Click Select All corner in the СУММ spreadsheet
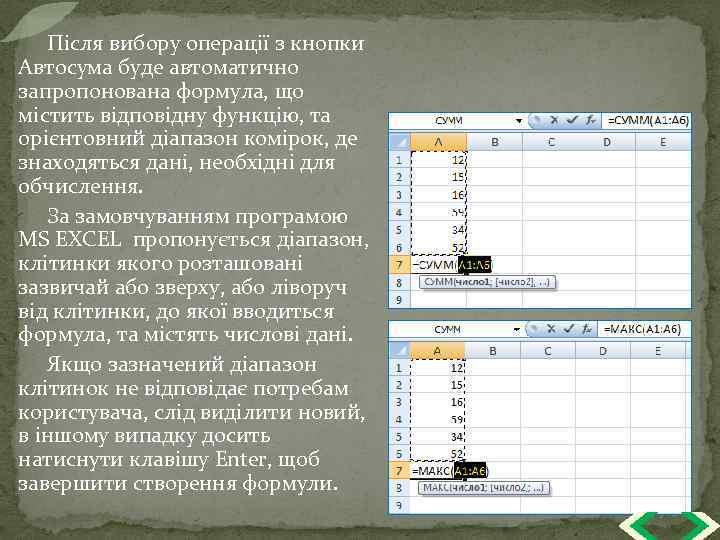This screenshot has width=720, height=540. [x=399, y=142]
